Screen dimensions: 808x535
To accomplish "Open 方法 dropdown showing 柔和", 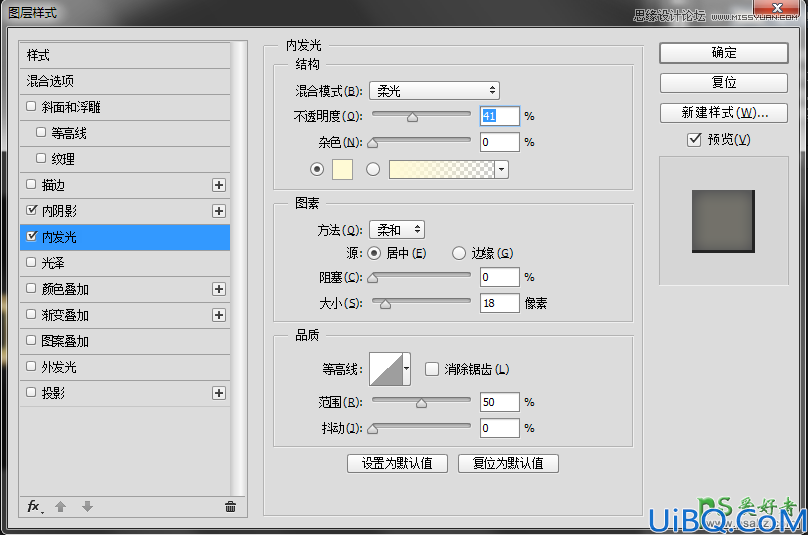I will pos(397,230).
